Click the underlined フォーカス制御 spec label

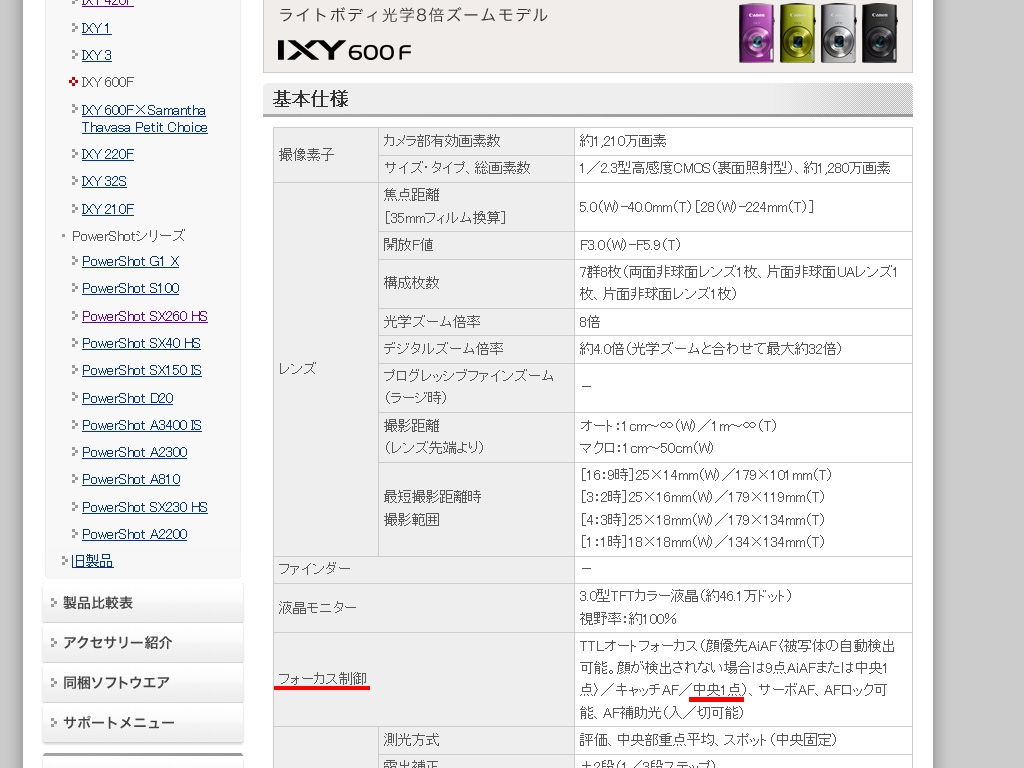[322, 679]
